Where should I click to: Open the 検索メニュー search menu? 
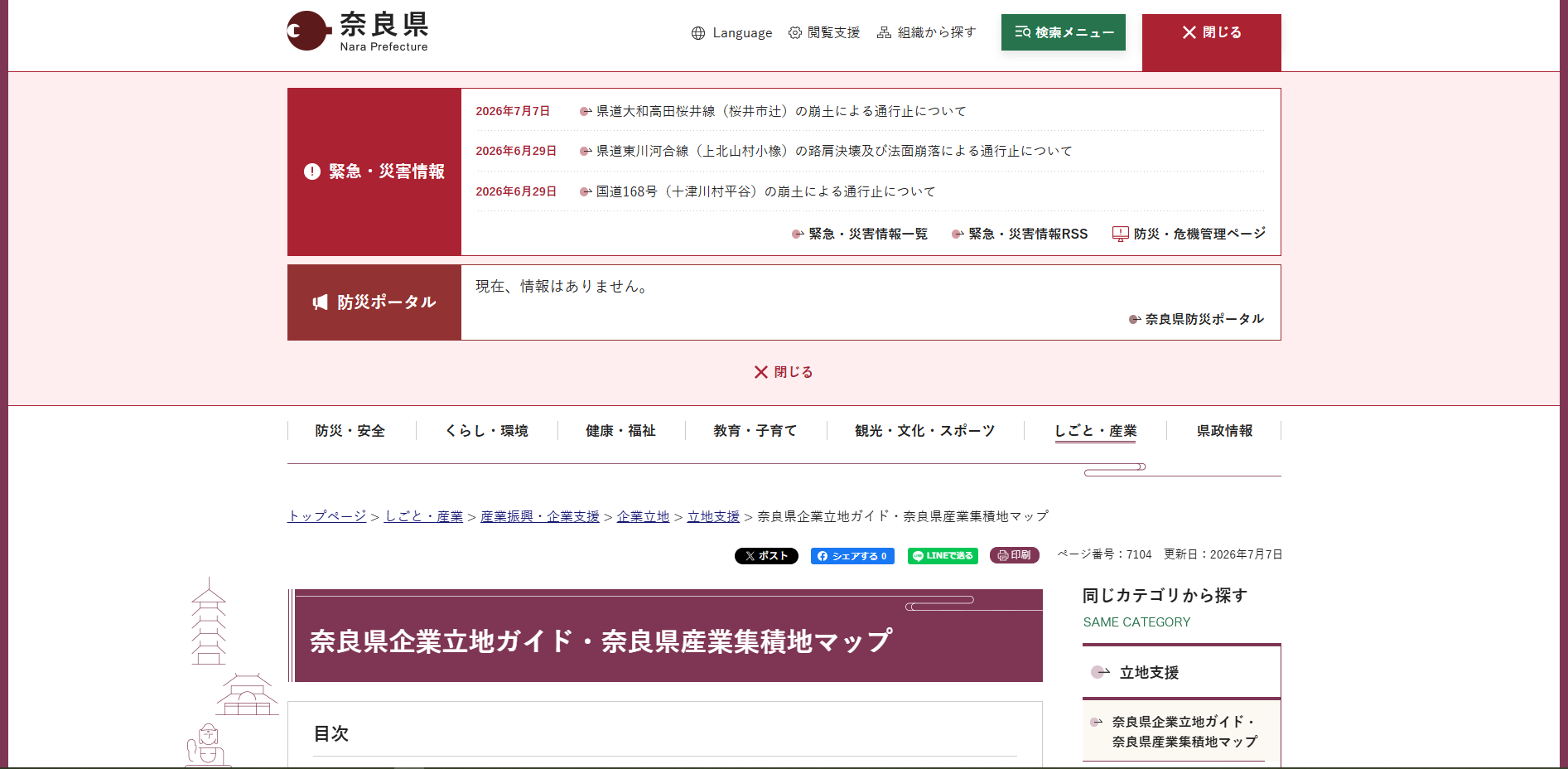1063,32
